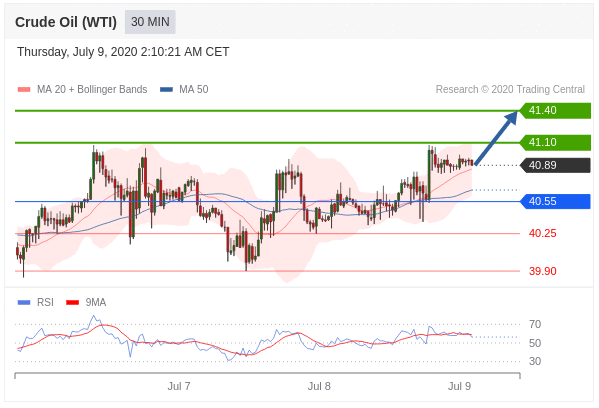The height and width of the screenshot is (408, 599).
Task: Click the RSI legend label
Action: pyautogui.click(x=45, y=303)
